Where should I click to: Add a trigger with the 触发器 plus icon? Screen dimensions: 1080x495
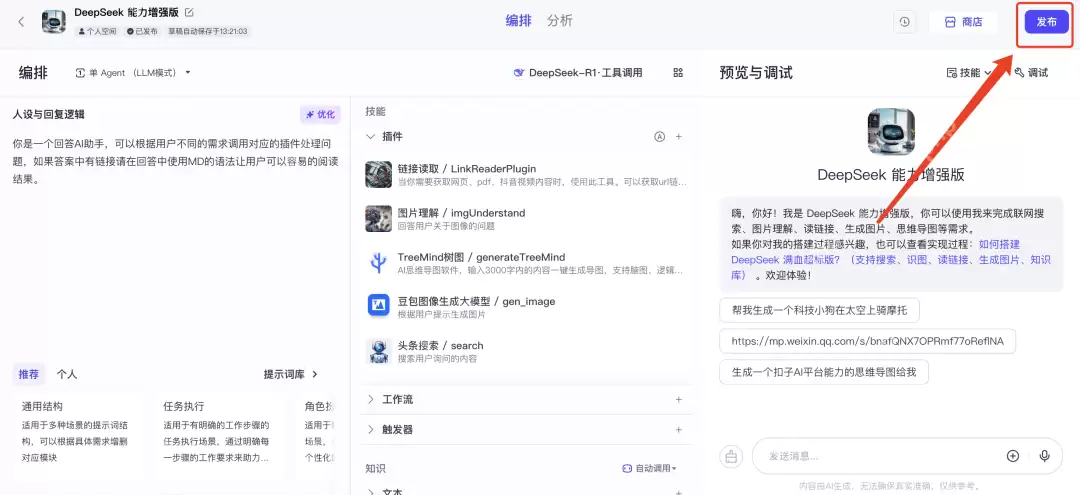[678, 430]
